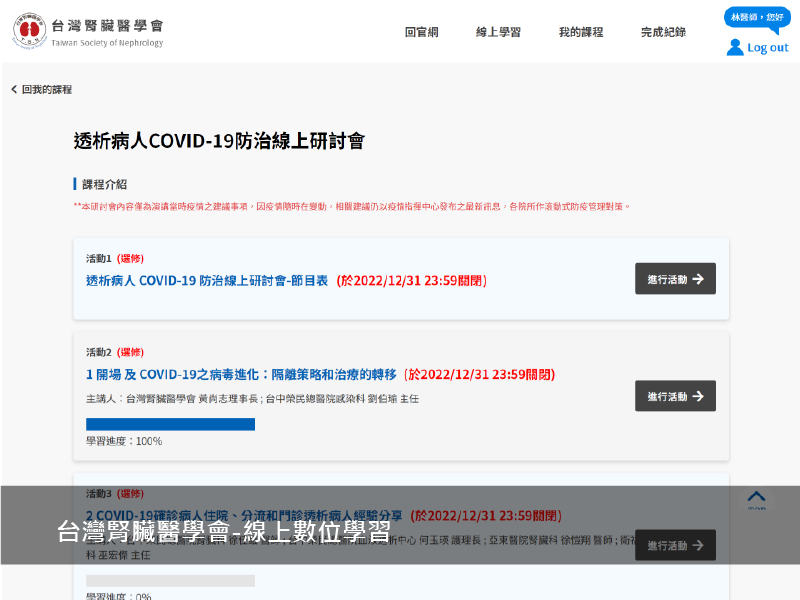Click the 學習進度：100% text

124,441
